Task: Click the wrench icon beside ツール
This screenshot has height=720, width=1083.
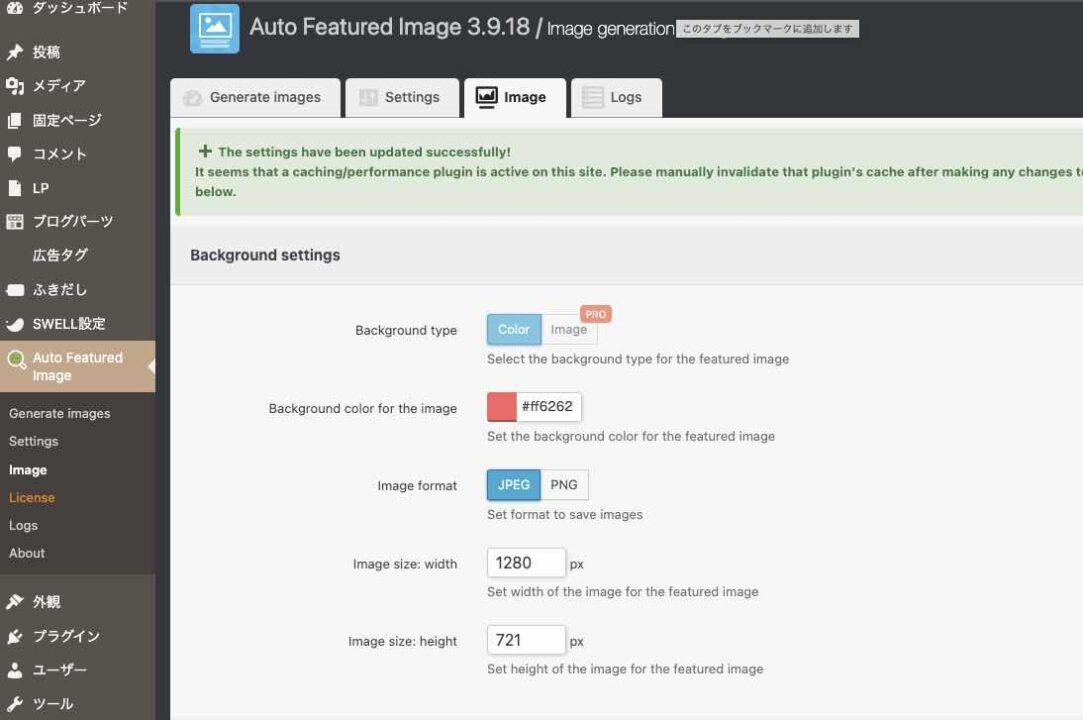Action: tap(15, 703)
